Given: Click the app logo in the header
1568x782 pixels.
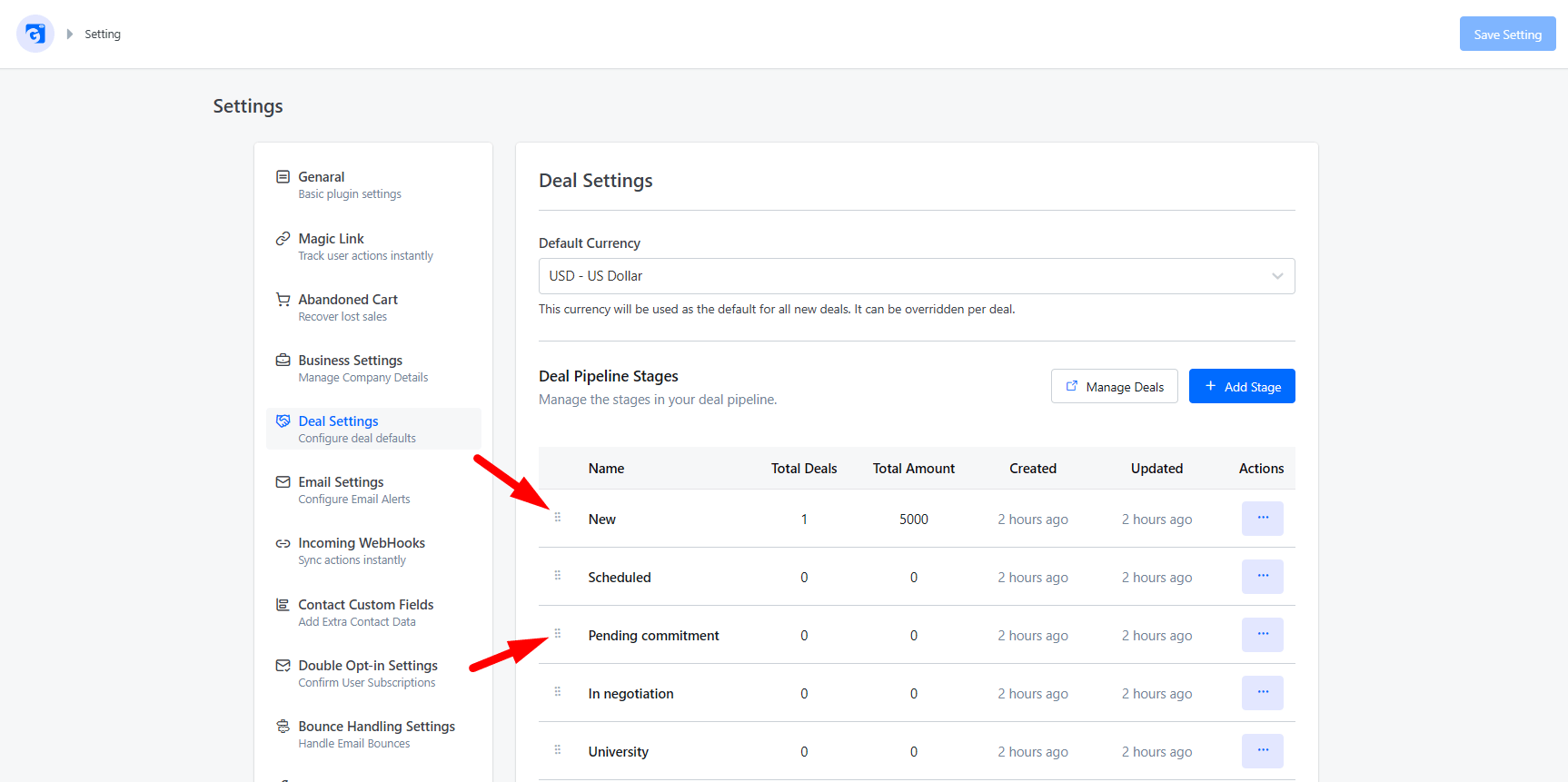Looking at the screenshot, I should [35, 35].
